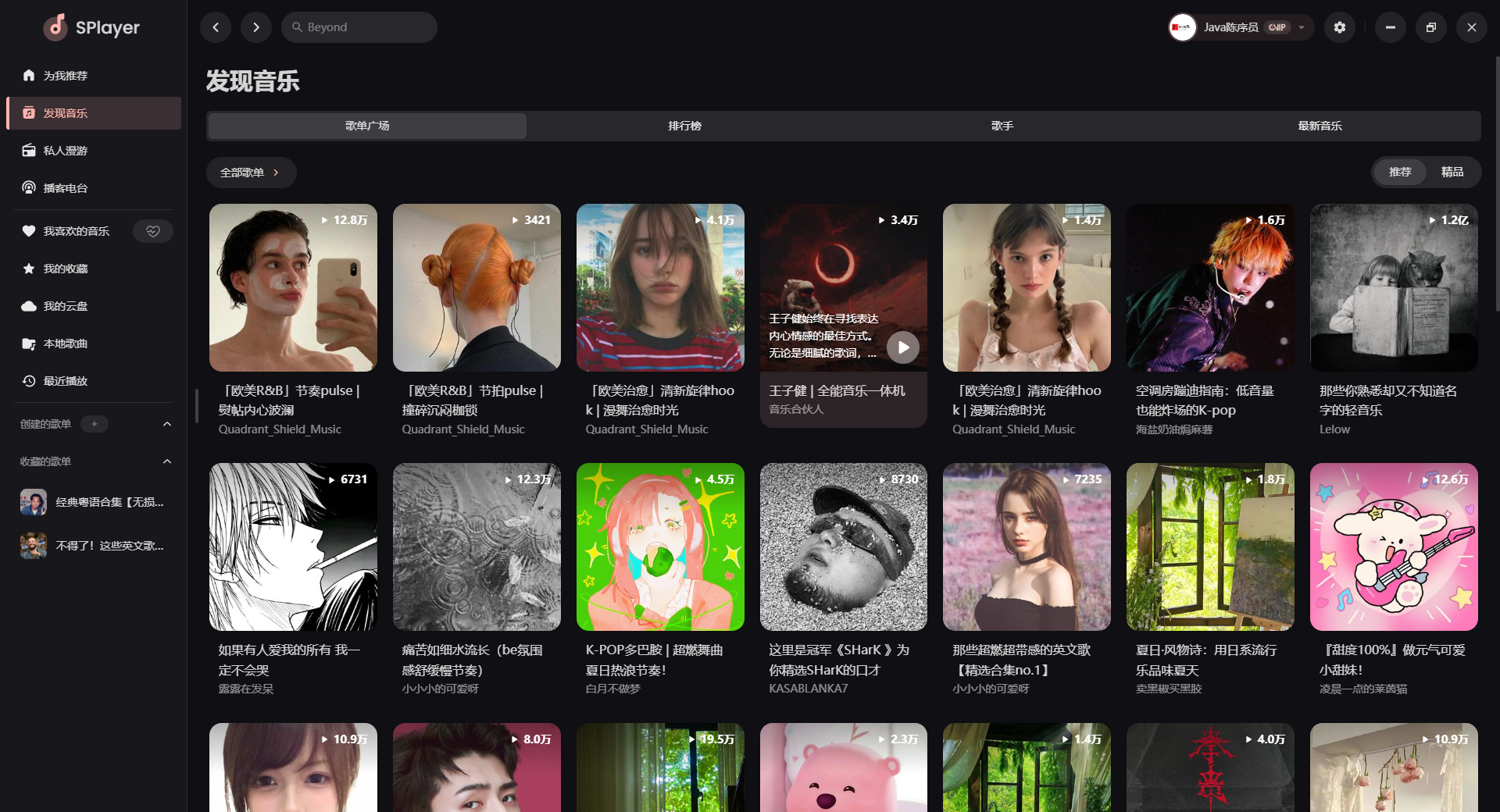
Task: Go forward using the right arrow button
Action: [256, 27]
